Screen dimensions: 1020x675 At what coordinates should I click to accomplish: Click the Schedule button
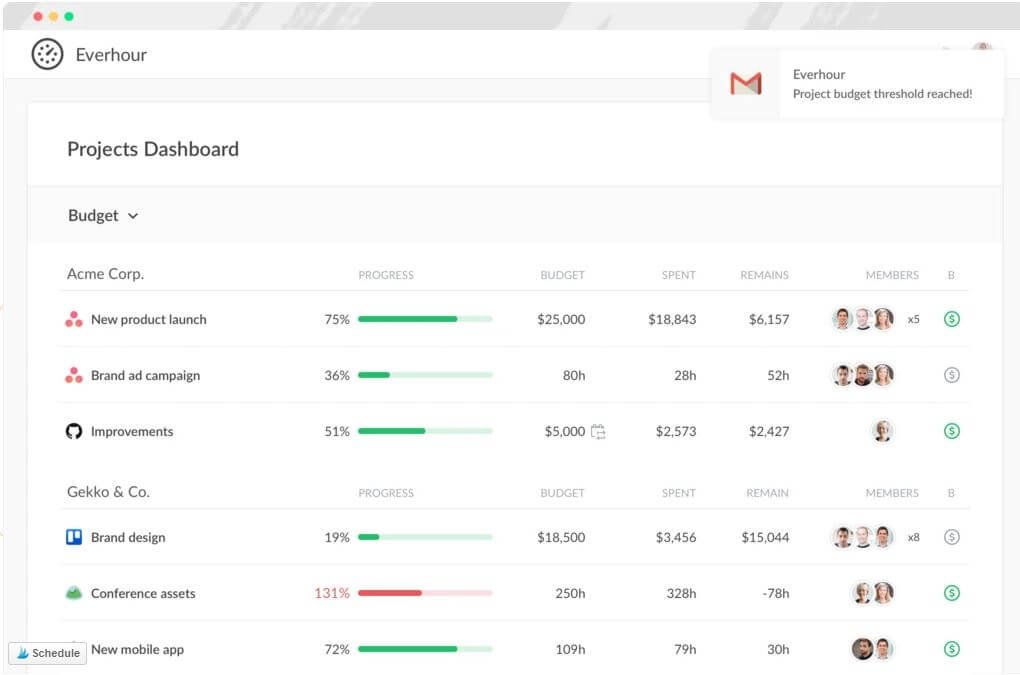48,653
